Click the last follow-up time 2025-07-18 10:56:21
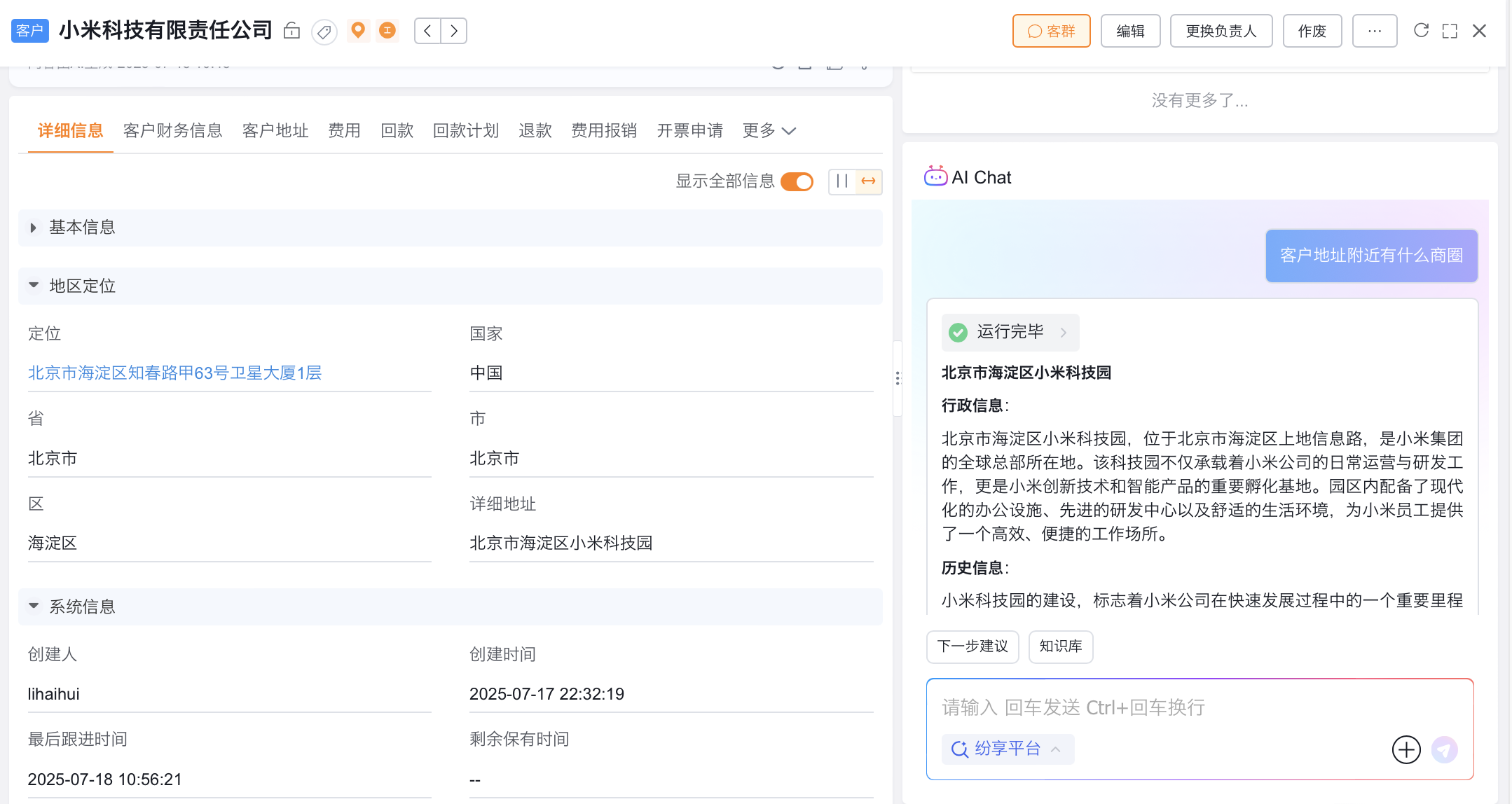This screenshot has width=1512, height=804. 105,780
